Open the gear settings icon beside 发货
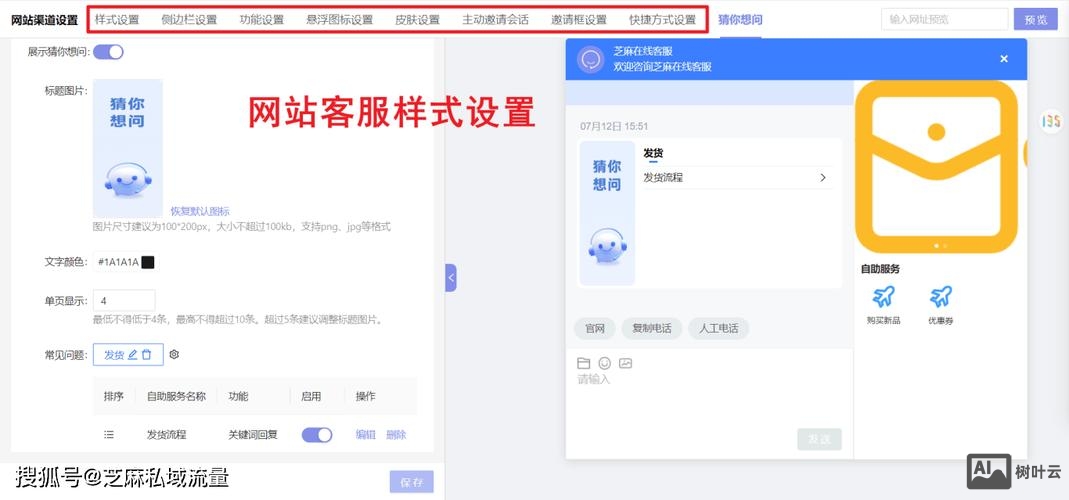 coord(174,355)
